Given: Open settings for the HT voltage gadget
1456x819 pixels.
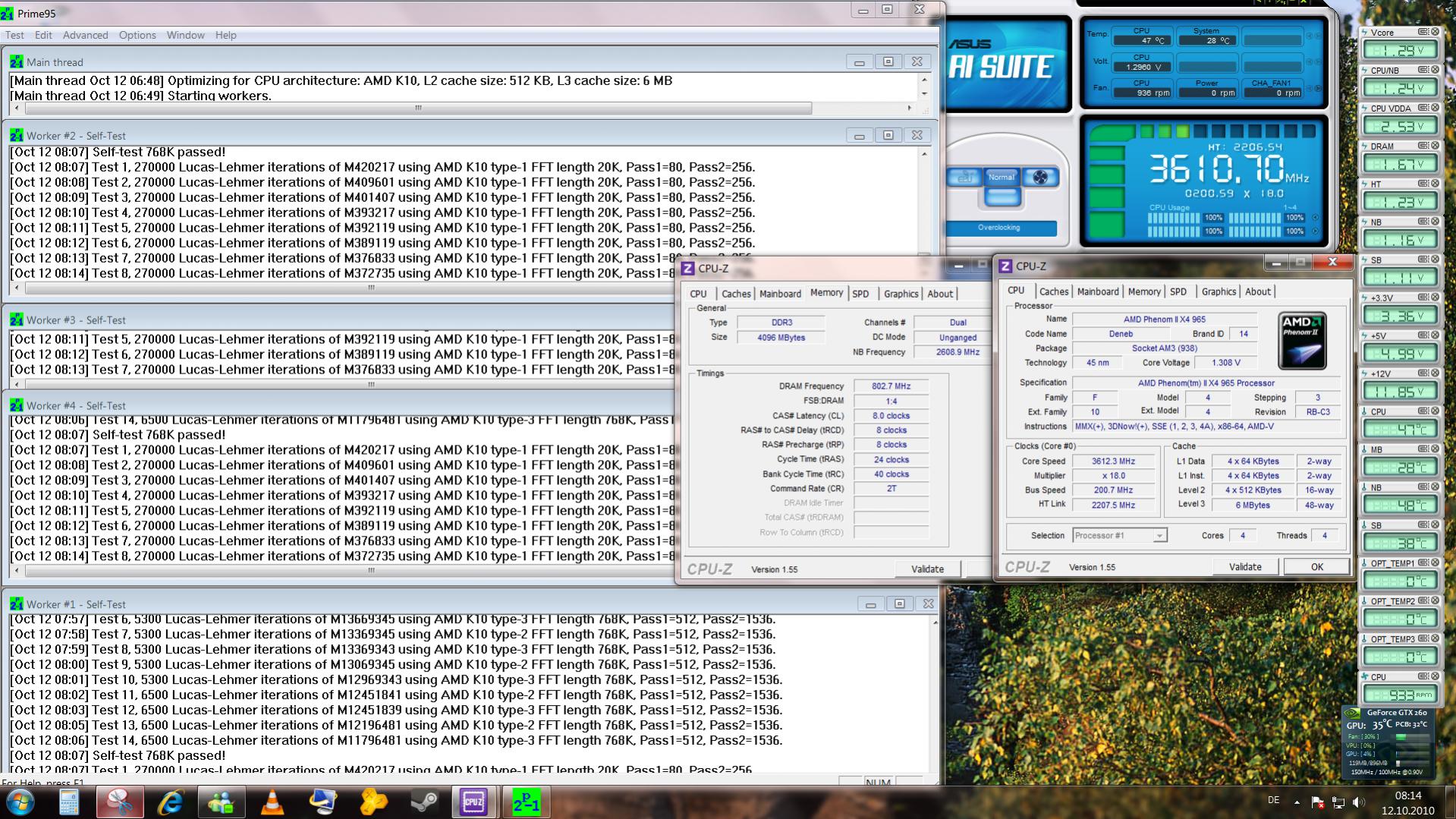Looking at the screenshot, I should coord(1423,184).
